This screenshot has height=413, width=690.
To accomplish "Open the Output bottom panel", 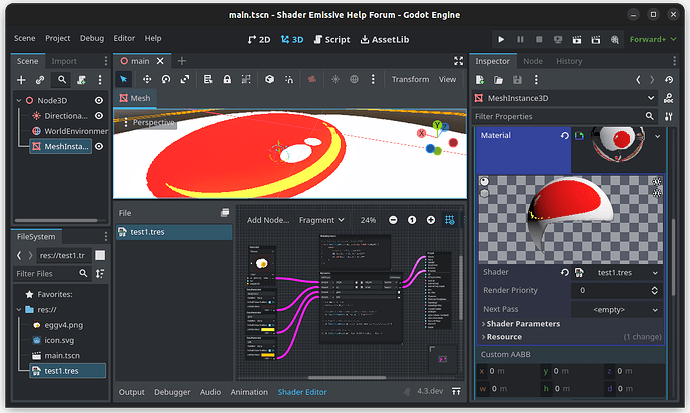I will click(132, 392).
